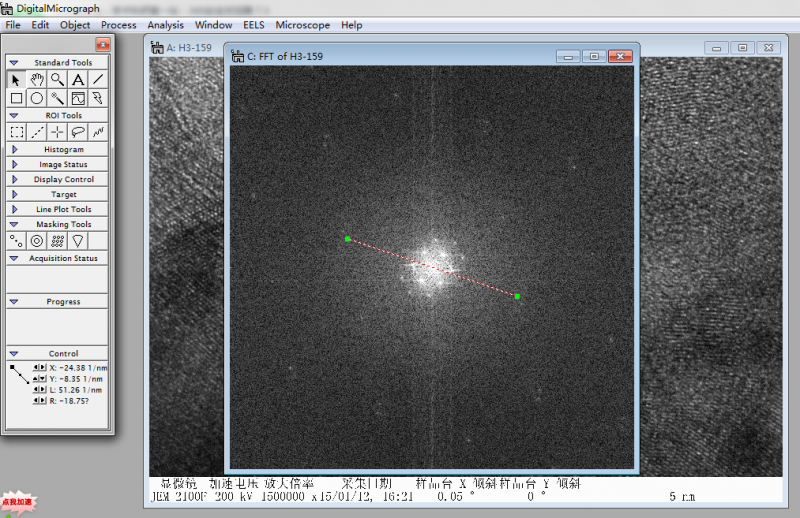The height and width of the screenshot is (518, 800).
Task: Select the zigzag polyline ROI tool
Action: click(98, 132)
